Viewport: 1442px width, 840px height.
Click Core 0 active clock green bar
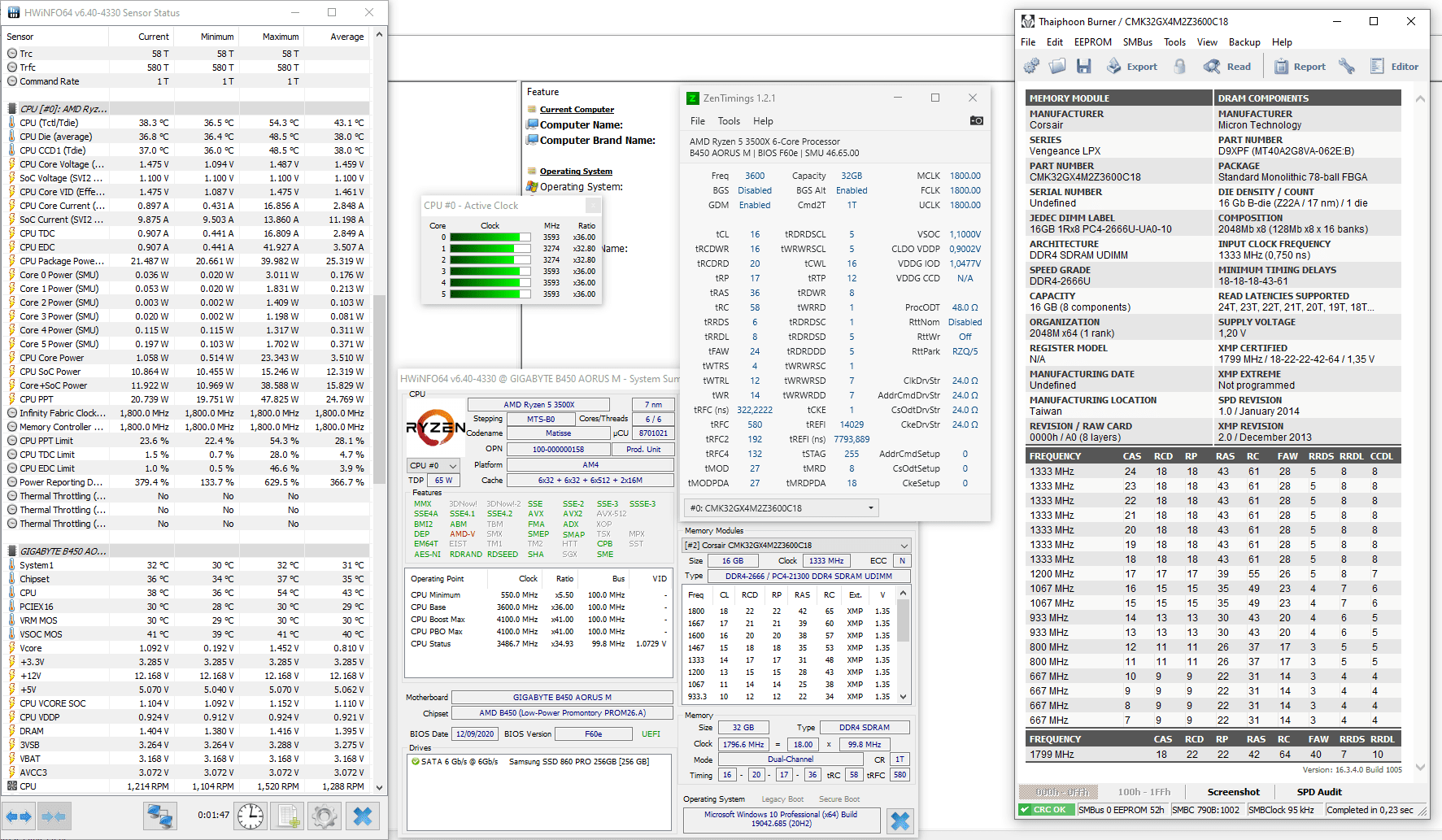coord(490,237)
